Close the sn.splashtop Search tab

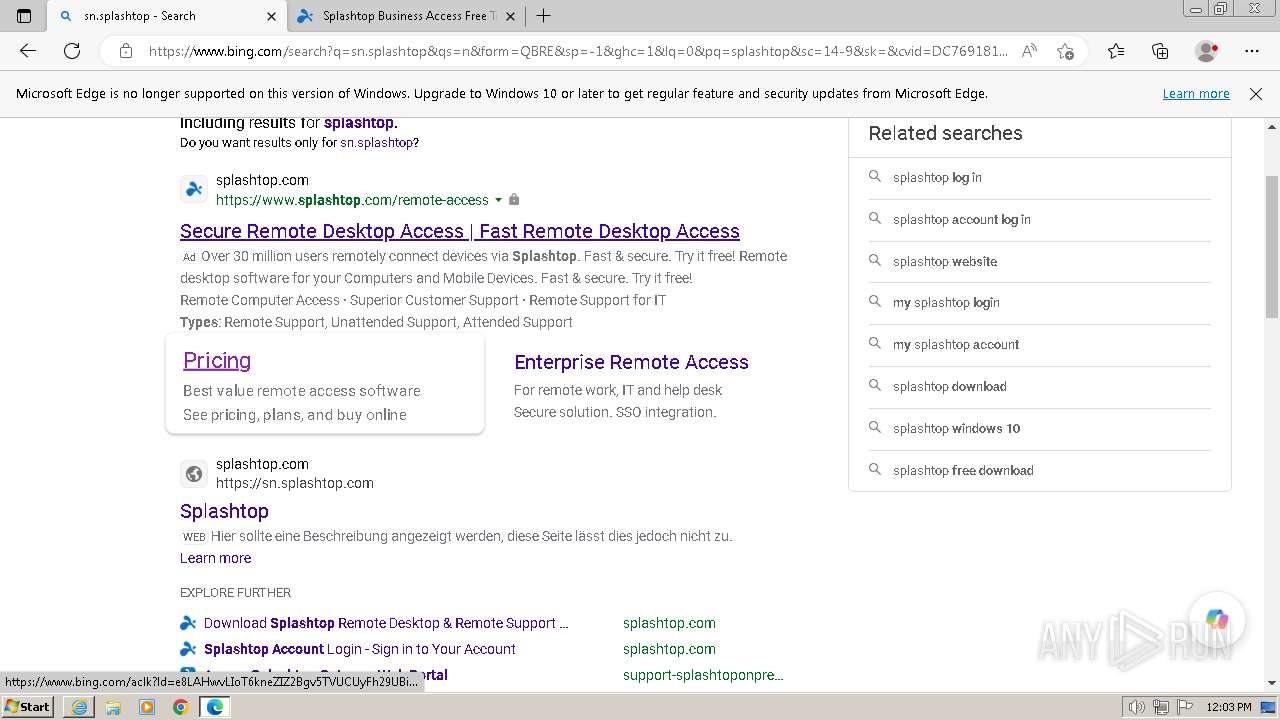click(271, 16)
